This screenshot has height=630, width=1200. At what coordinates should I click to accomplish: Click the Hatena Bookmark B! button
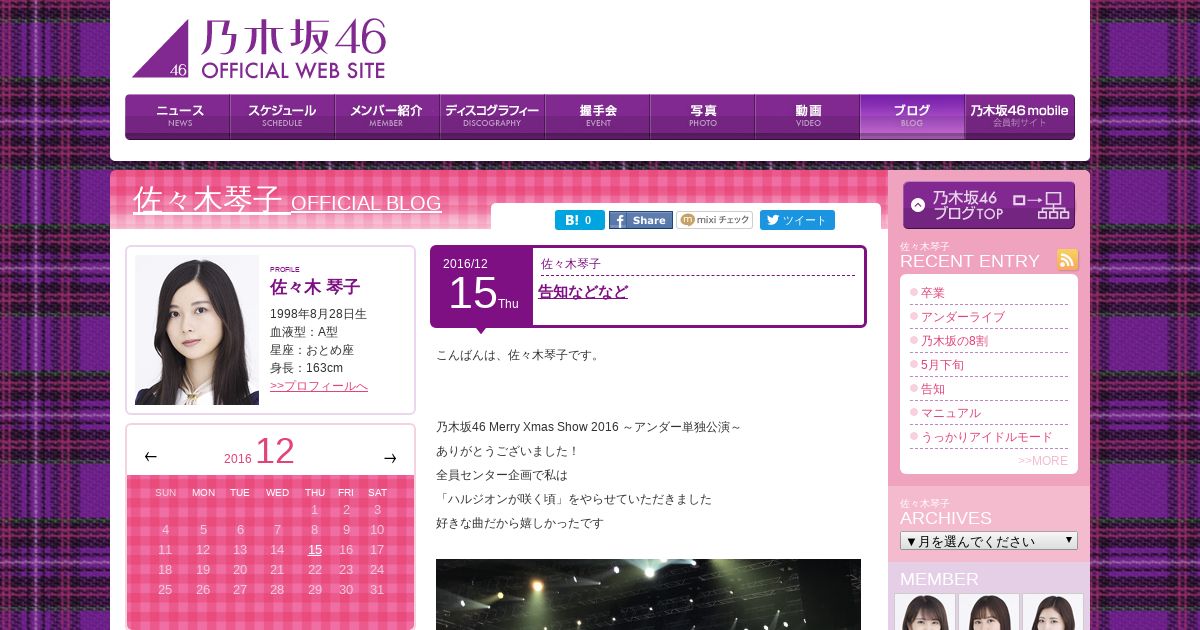580,220
